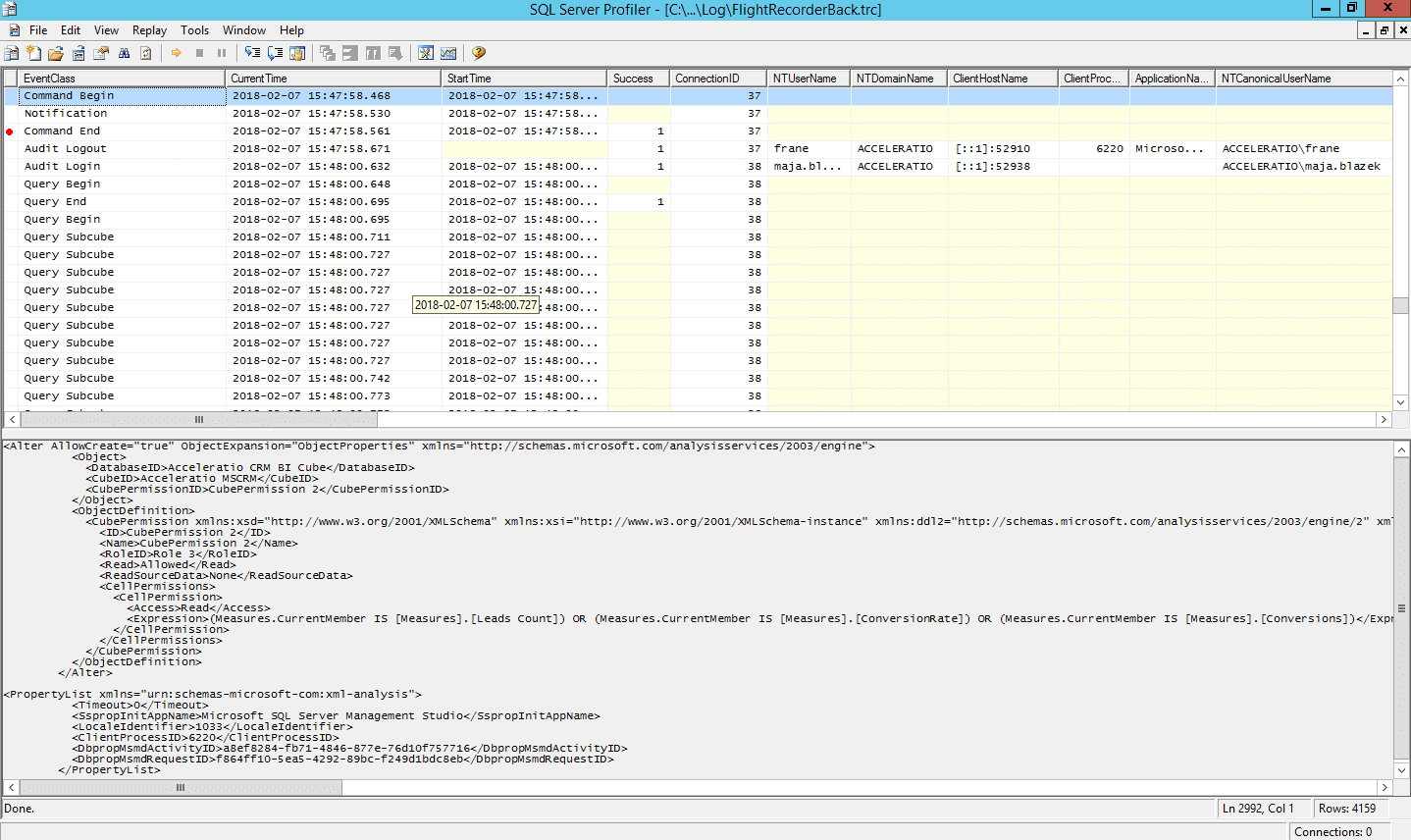Click the Find binoculars icon

click(124, 53)
